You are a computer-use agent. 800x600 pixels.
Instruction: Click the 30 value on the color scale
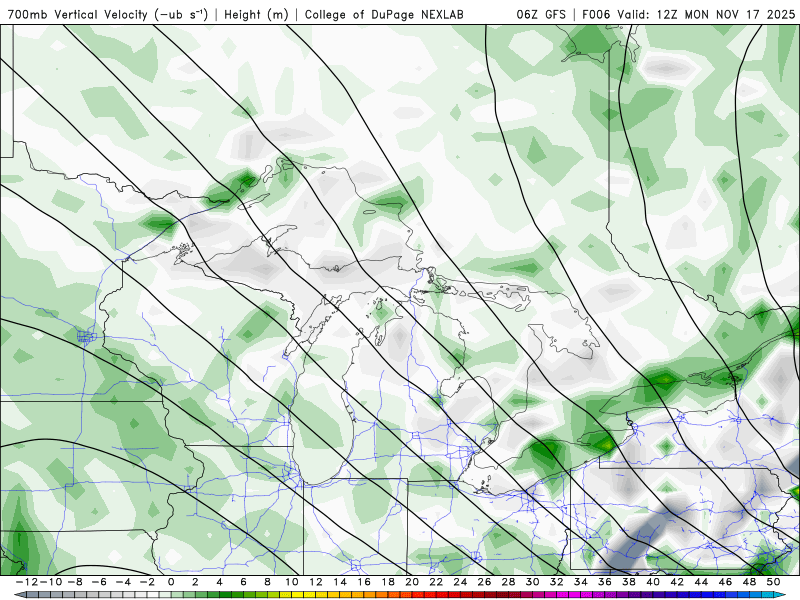[x=533, y=582]
